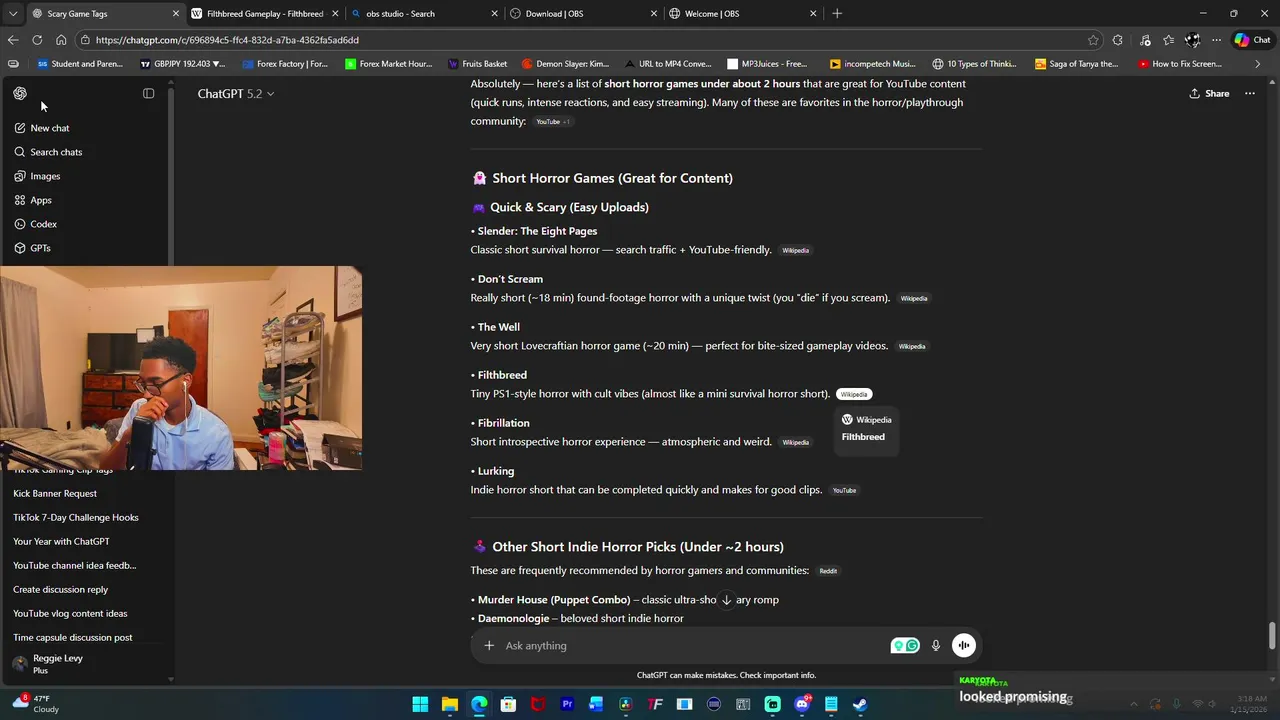The height and width of the screenshot is (720, 1280).
Task: Open the Forex Factory bookmark
Action: pyautogui.click(x=284, y=64)
